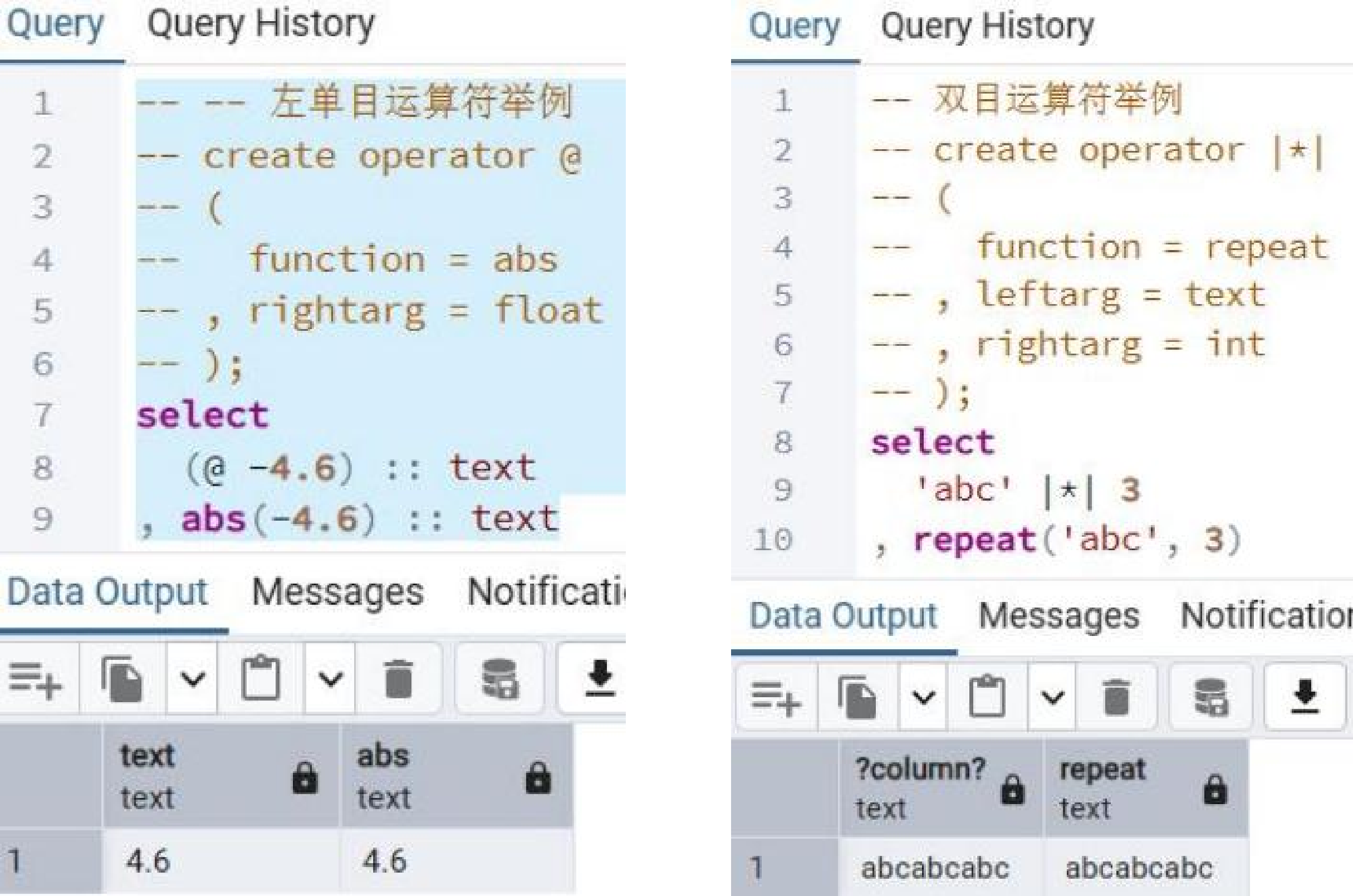Lock icon on 'repeat' column header
This screenshot has width=1353, height=896.
coord(1215,789)
